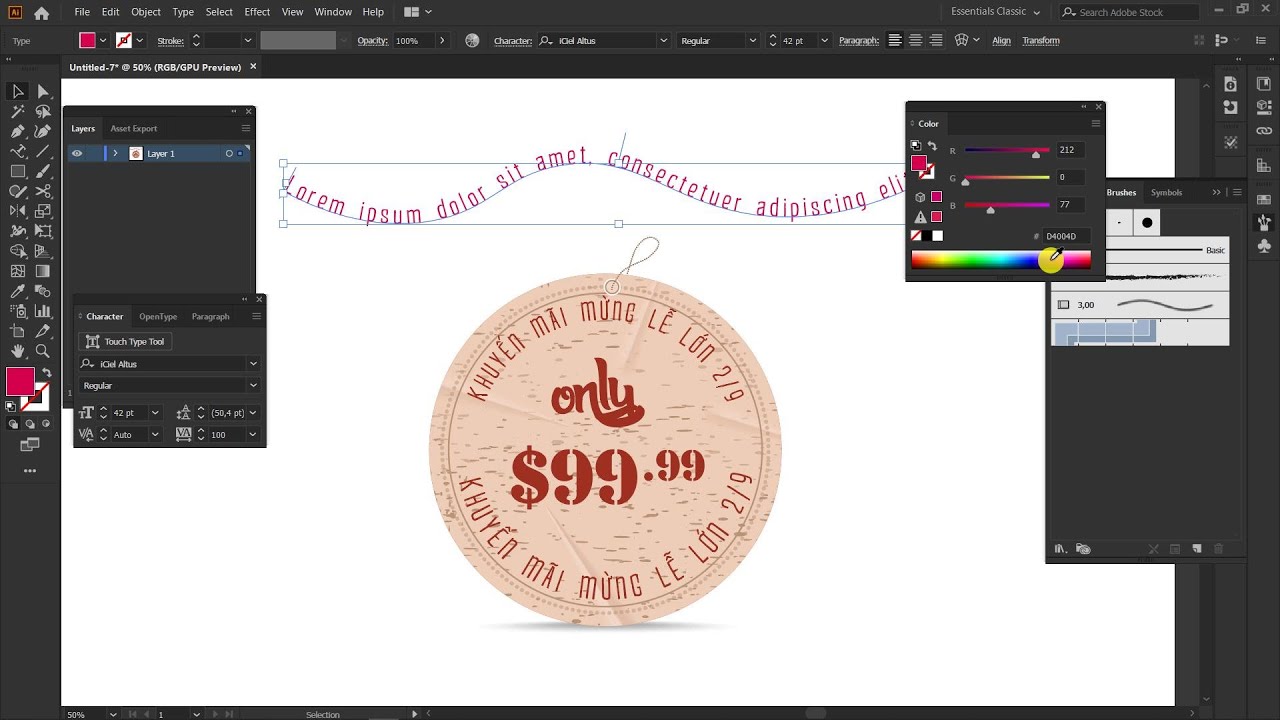Open Opacity arrow in control bar
The image size is (1280, 720).
click(x=442, y=40)
